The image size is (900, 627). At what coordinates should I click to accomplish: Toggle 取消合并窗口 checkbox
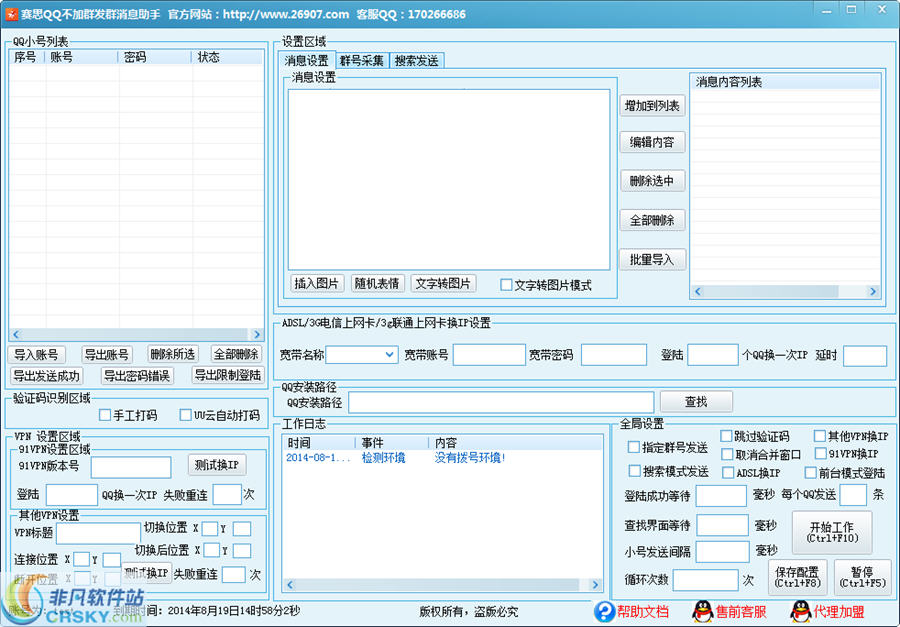[x=727, y=455]
